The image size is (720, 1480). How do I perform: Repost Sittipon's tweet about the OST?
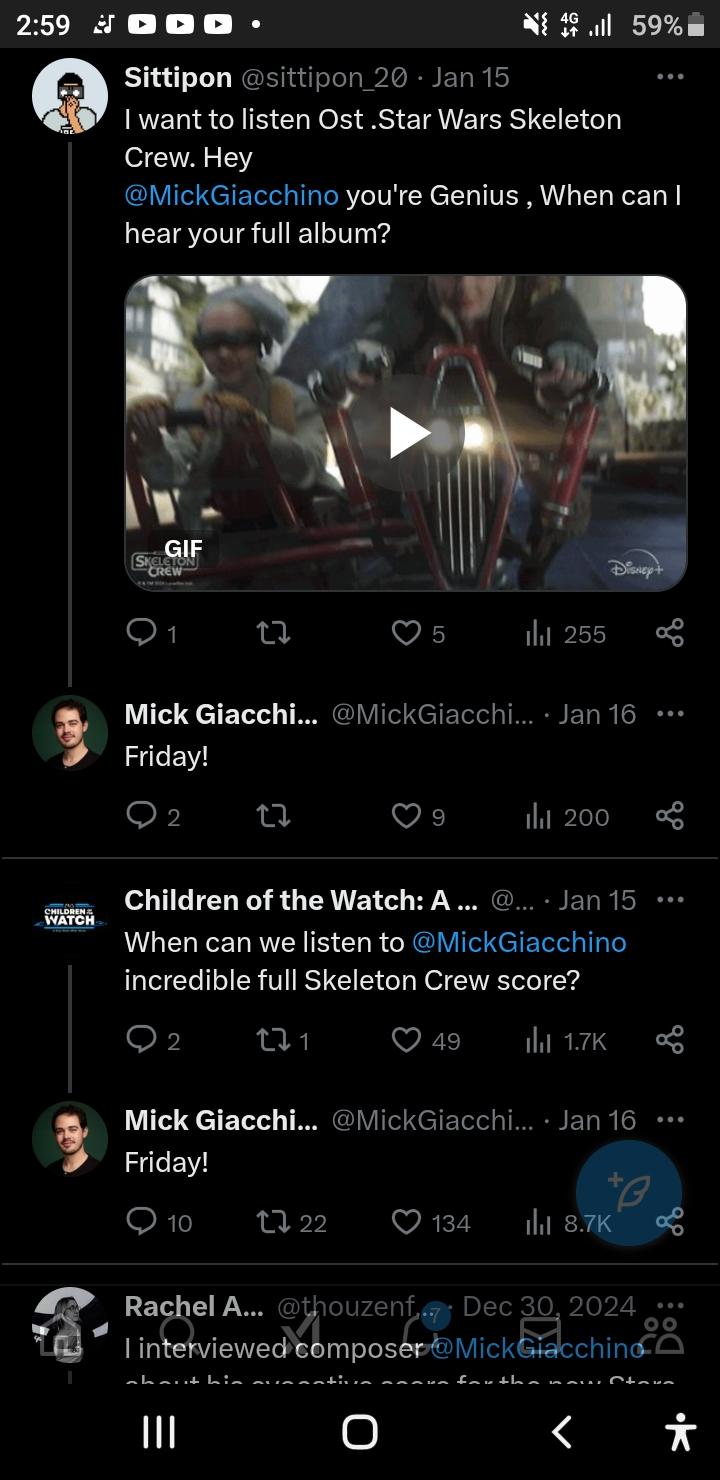click(x=273, y=633)
